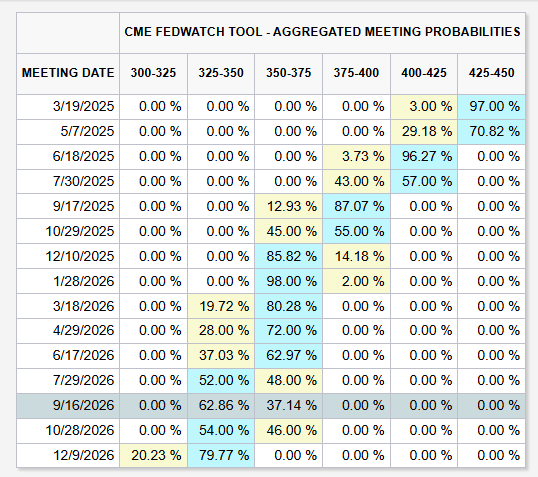538x477 pixels.
Task: Select the 12/10/2025 meeting date
Action: click(68, 256)
